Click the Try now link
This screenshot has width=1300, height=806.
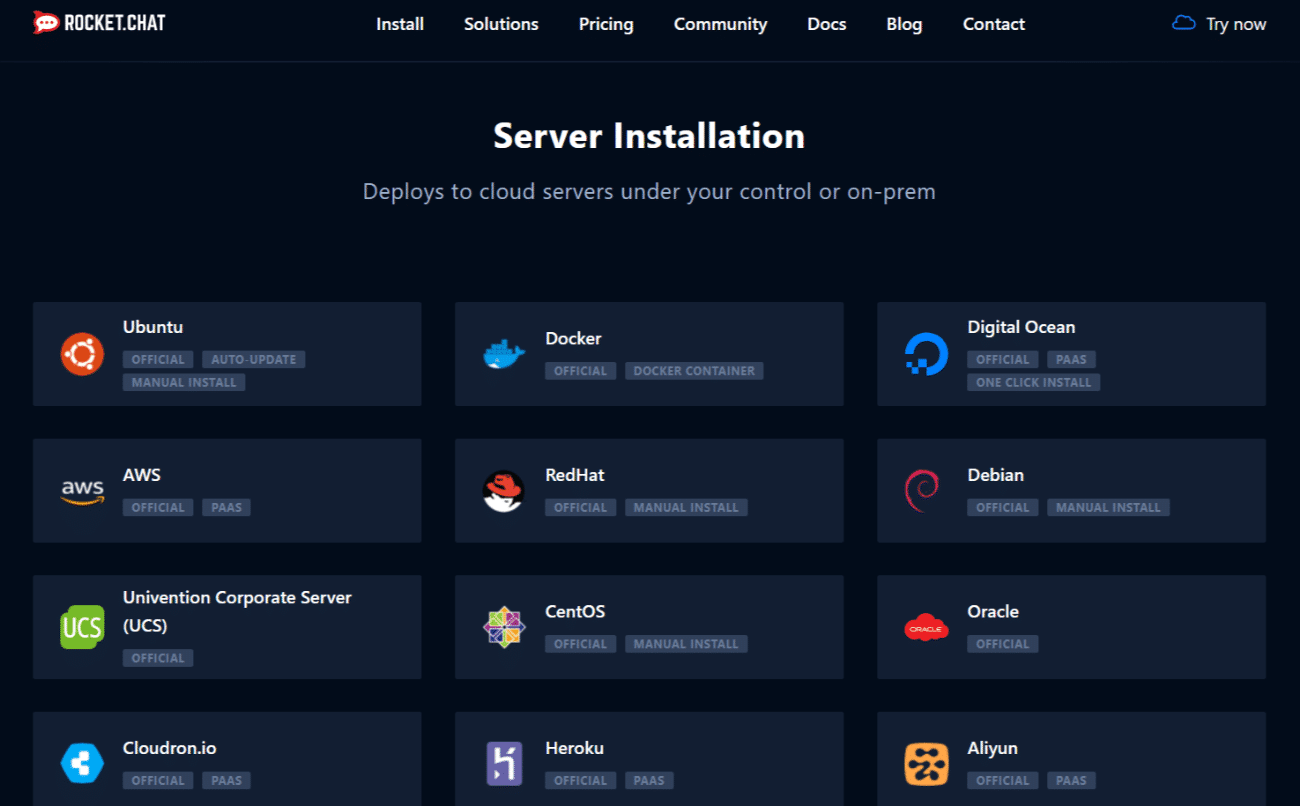click(1237, 24)
